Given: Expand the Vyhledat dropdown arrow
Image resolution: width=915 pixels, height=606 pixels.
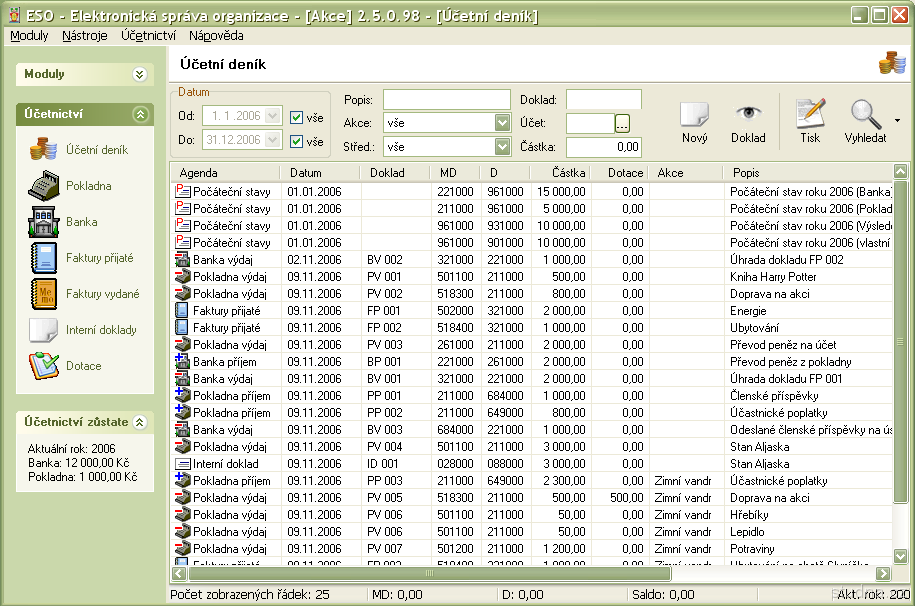Looking at the screenshot, I should (897, 121).
